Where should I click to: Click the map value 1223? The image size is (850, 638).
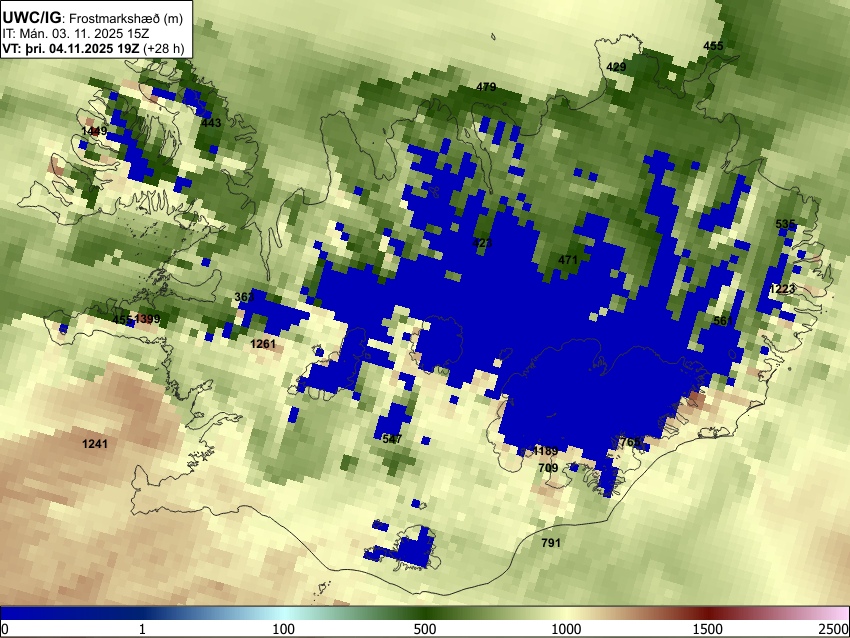coord(782,289)
